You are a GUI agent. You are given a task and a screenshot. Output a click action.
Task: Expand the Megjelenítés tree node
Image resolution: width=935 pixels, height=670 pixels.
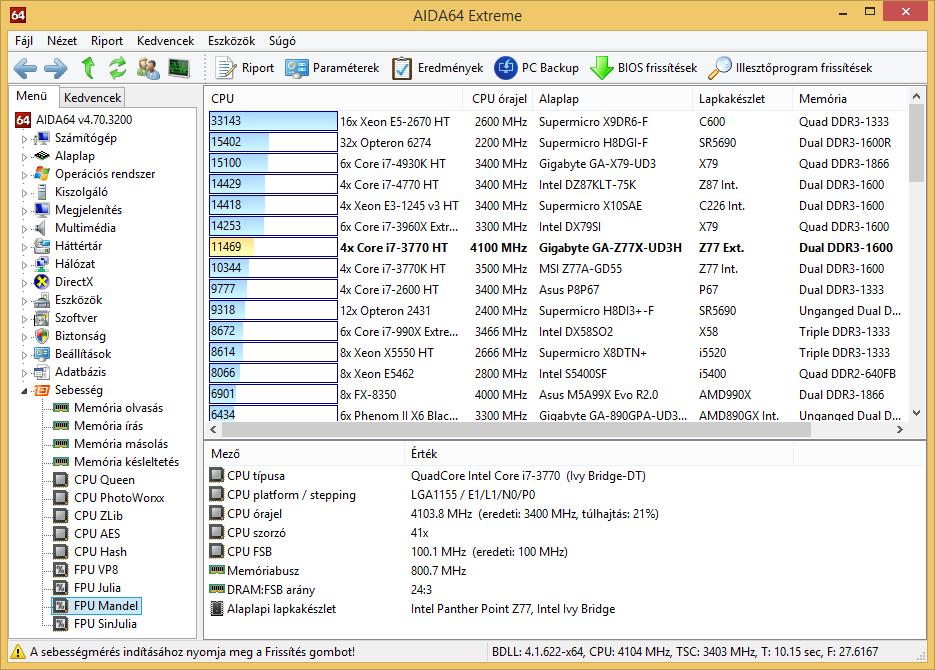click(24, 210)
